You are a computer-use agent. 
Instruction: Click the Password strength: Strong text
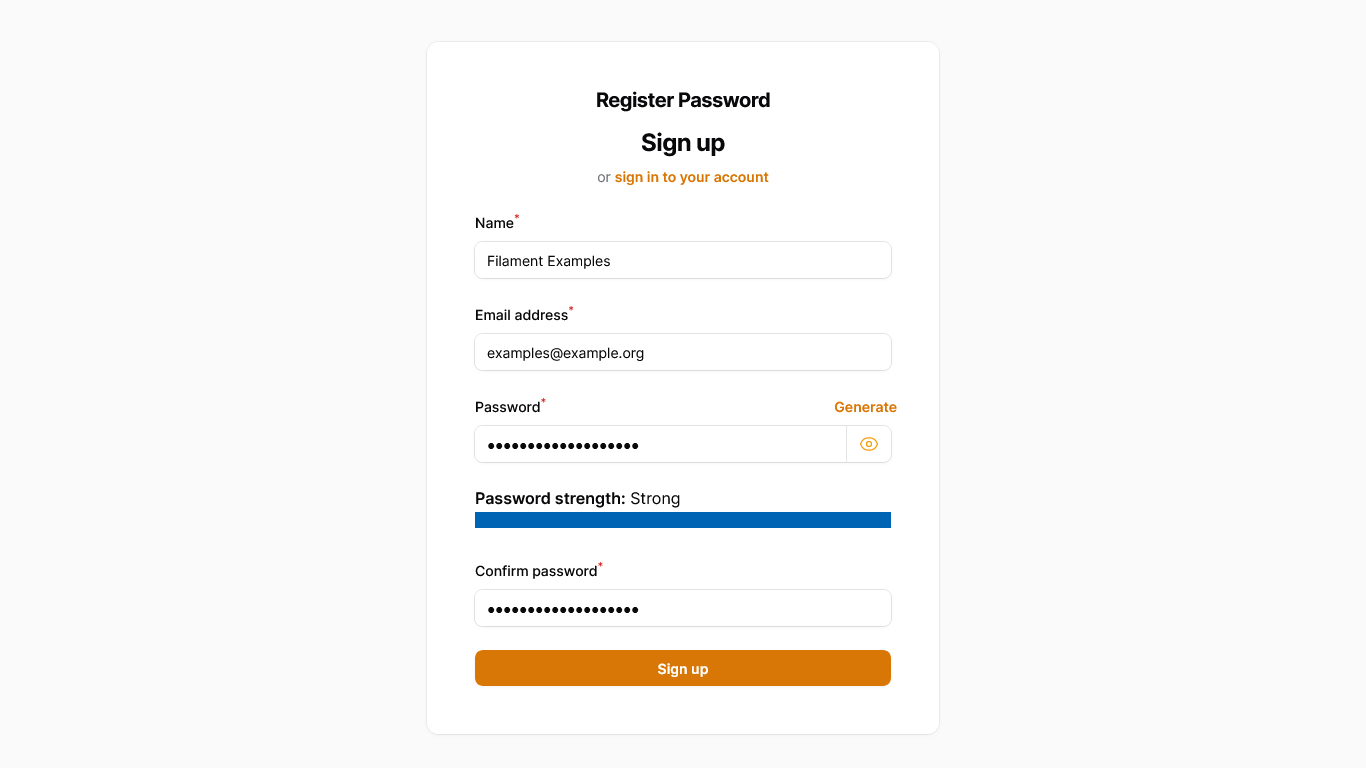(x=577, y=498)
